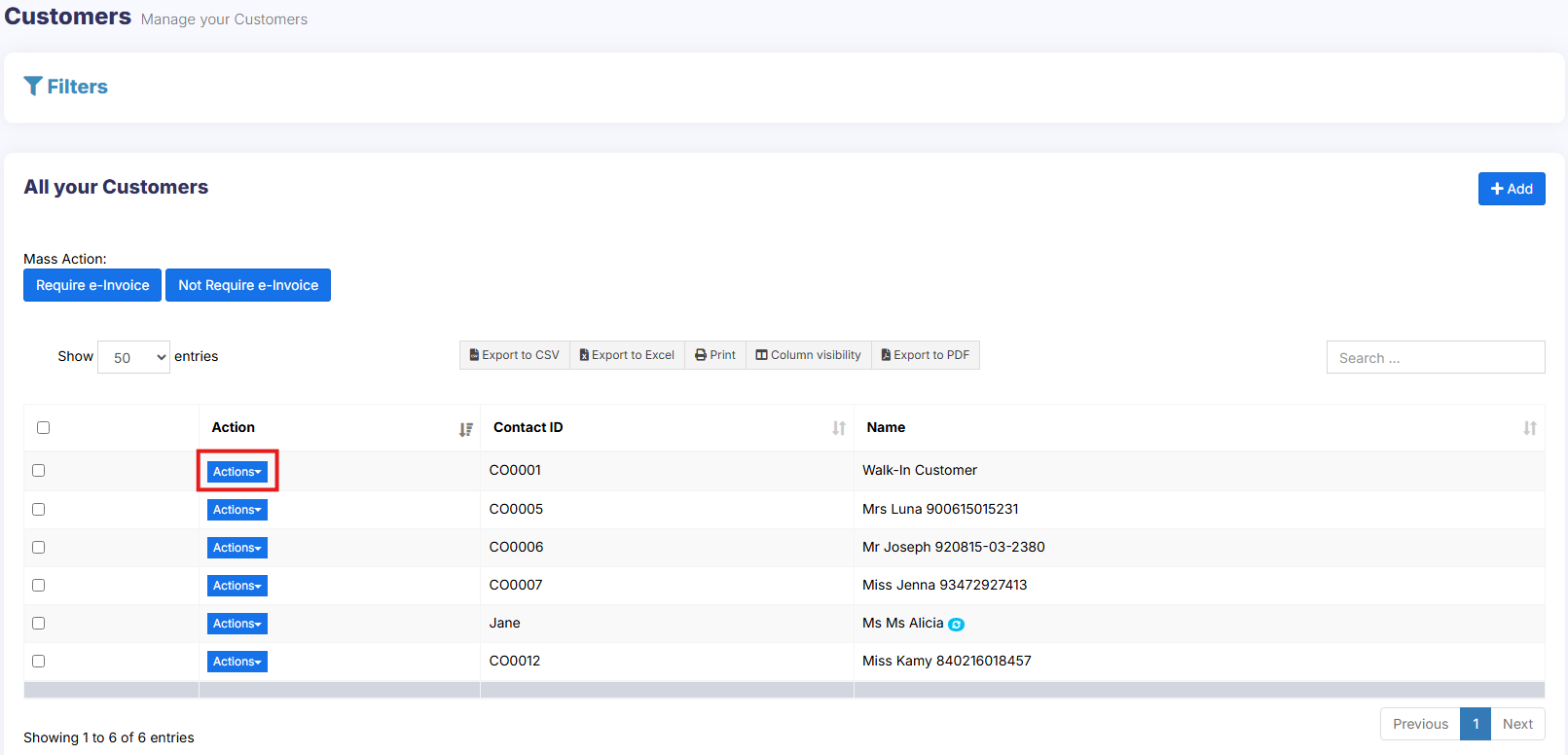Open the Show entries count dropdown
1568x755 pixels.
(x=133, y=357)
